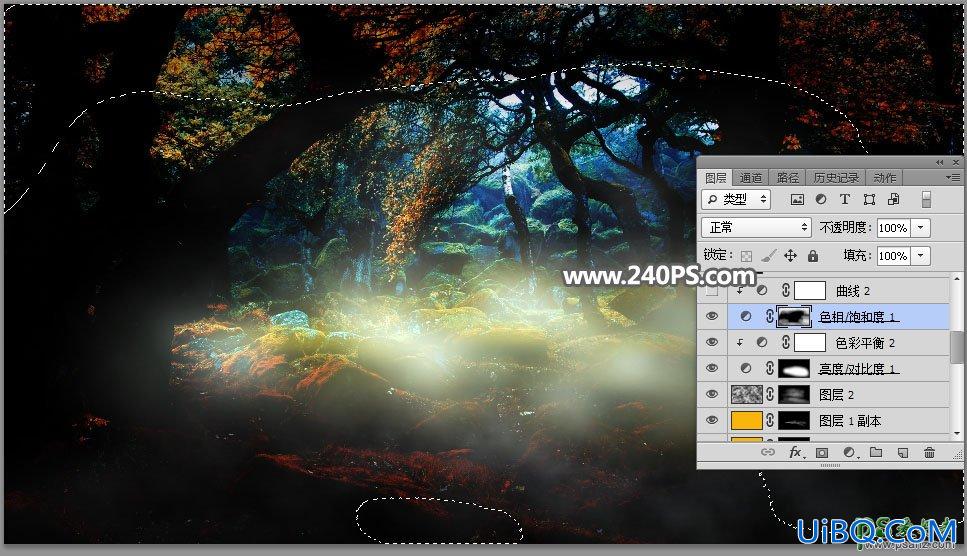Hide the 色相/饱和度 1 layer

click(712, 316)
